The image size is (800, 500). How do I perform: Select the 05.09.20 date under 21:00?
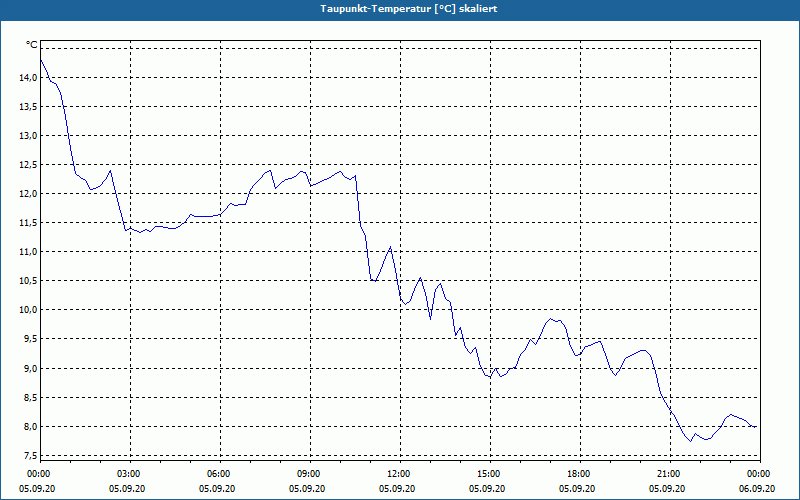click(x=667, y=489)
